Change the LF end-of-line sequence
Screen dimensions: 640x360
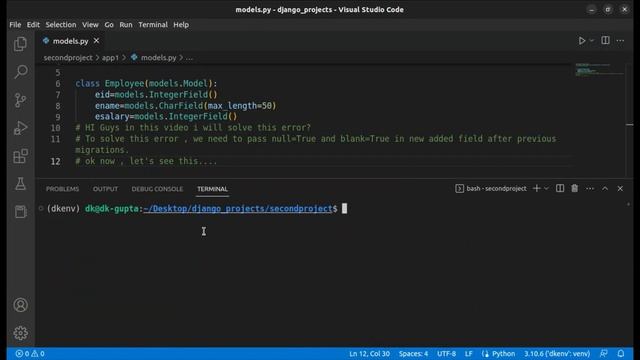pos(469,354)
